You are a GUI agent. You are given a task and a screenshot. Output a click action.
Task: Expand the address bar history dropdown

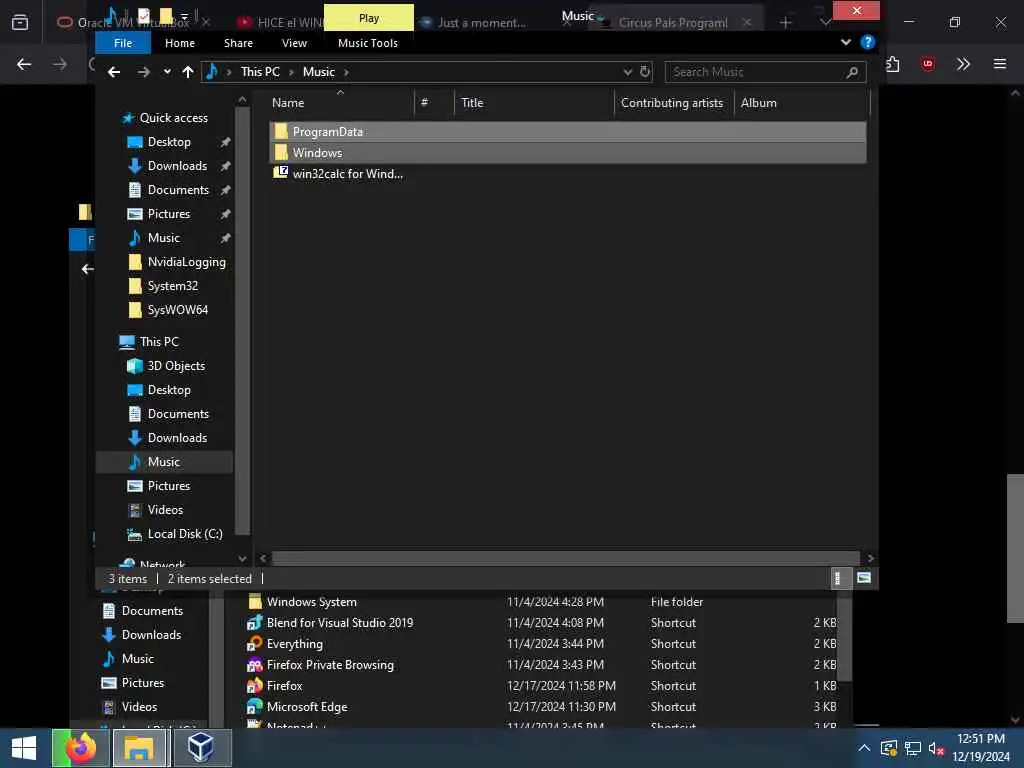click(x=627, y=72)
